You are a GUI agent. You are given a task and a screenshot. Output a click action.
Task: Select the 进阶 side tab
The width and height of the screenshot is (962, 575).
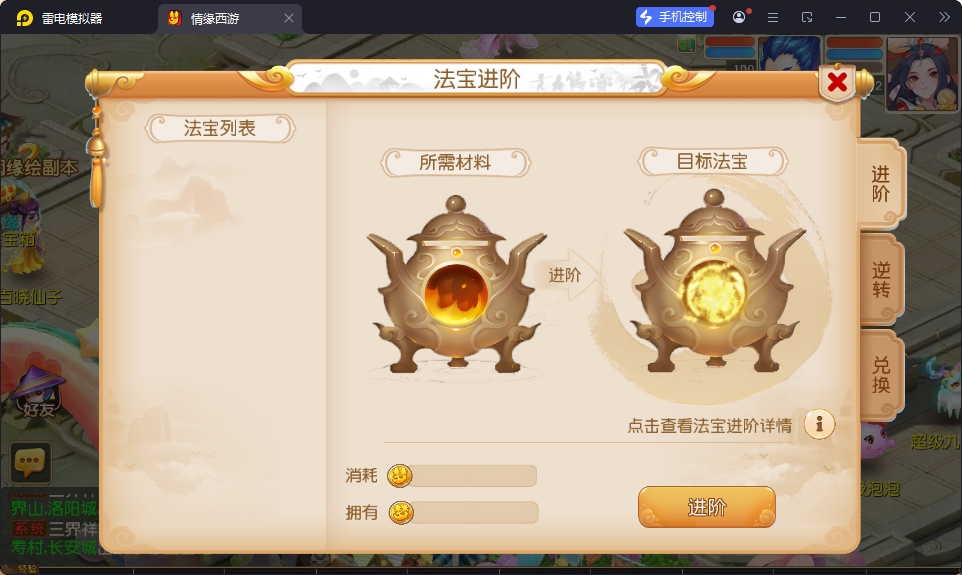coord(881,184)
